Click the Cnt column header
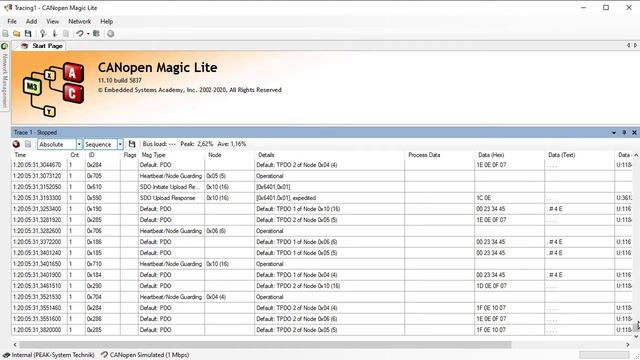This screenshot has width=640, height=360. 76,155
